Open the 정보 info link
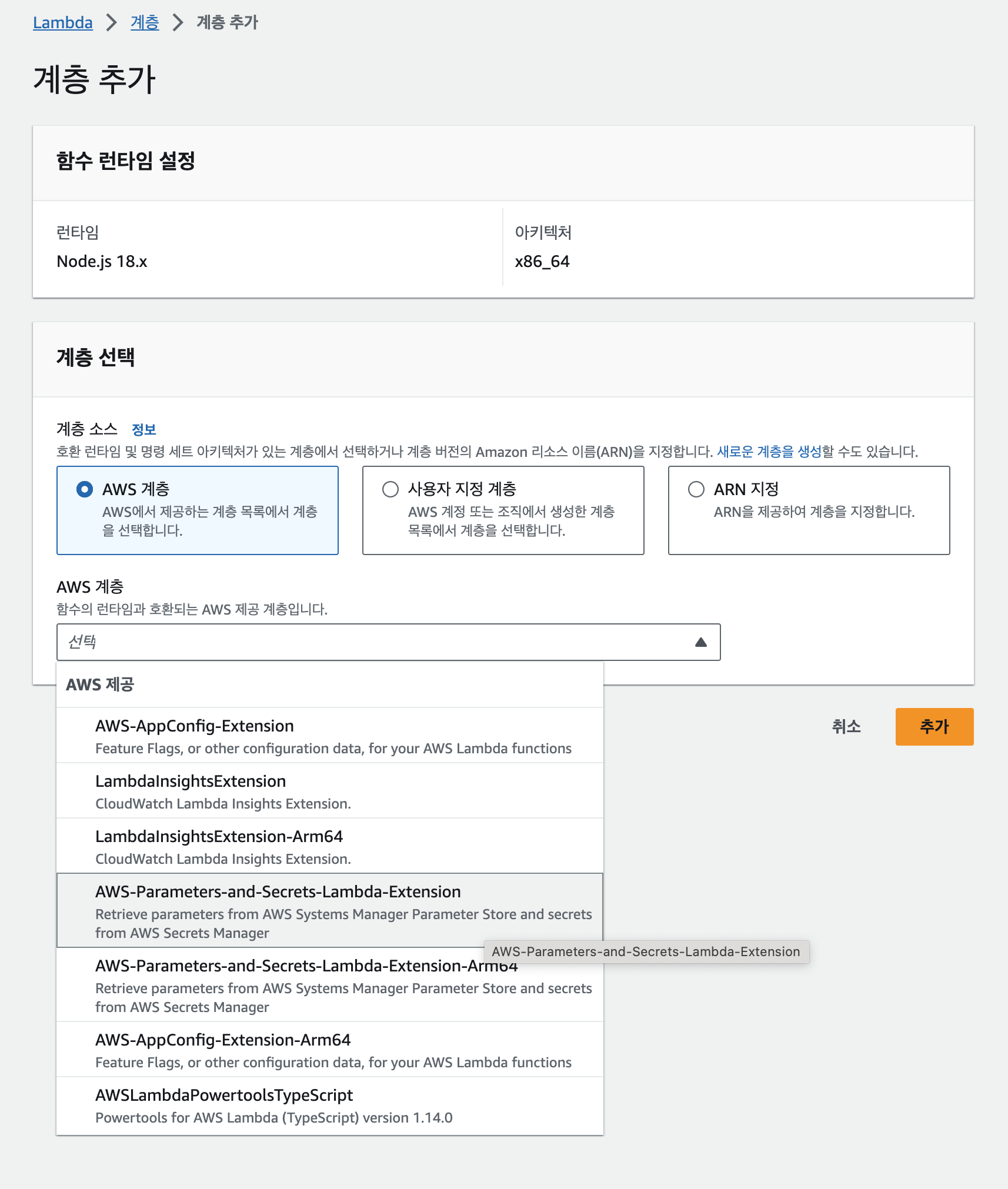 [x=146, y=430]
